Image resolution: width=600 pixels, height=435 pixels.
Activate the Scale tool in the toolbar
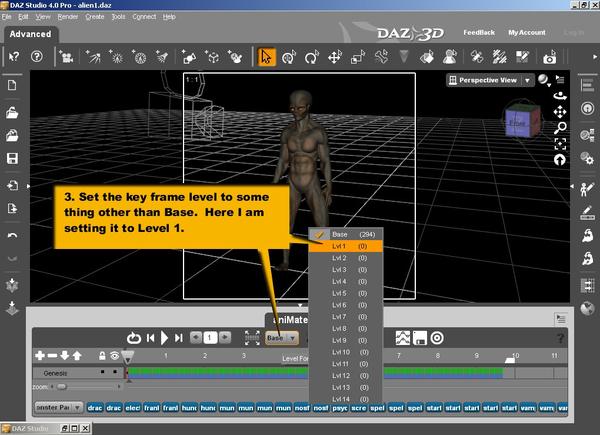coord(358,57)
